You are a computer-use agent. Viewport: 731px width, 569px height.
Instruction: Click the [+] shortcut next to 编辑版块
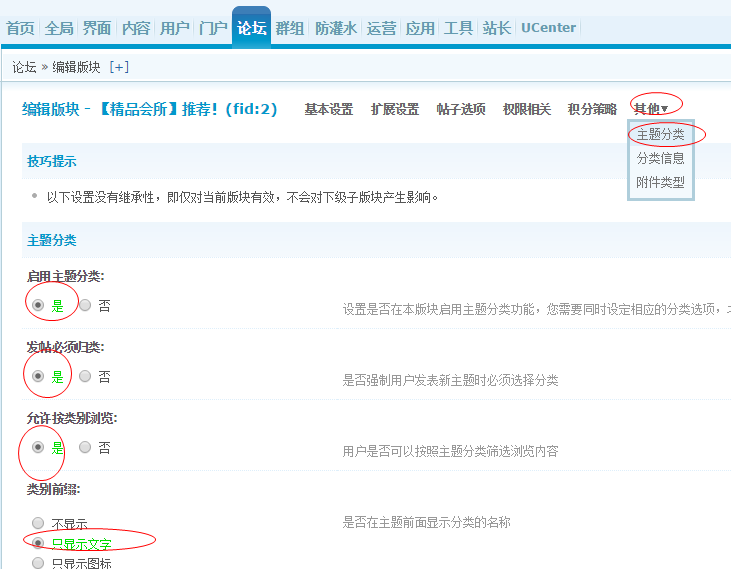[x=119, y=67]
